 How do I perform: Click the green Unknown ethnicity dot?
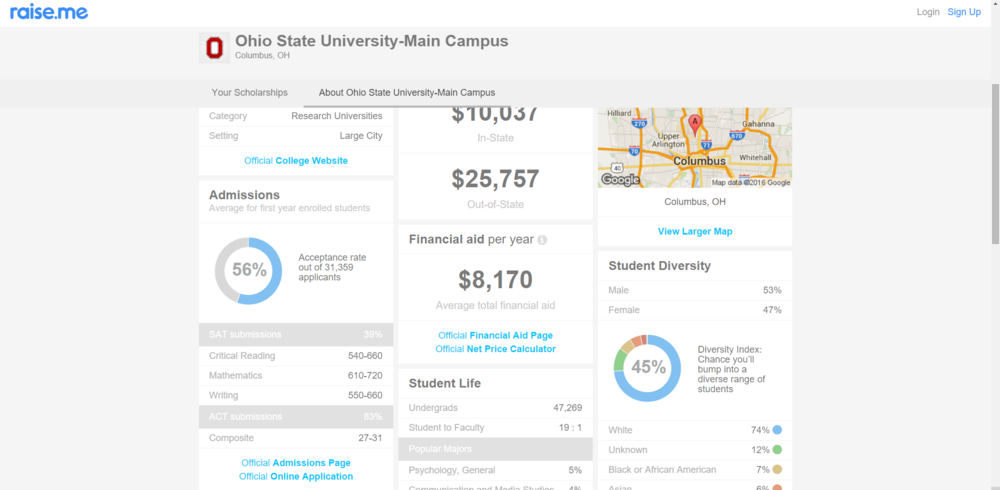point(777,450)
